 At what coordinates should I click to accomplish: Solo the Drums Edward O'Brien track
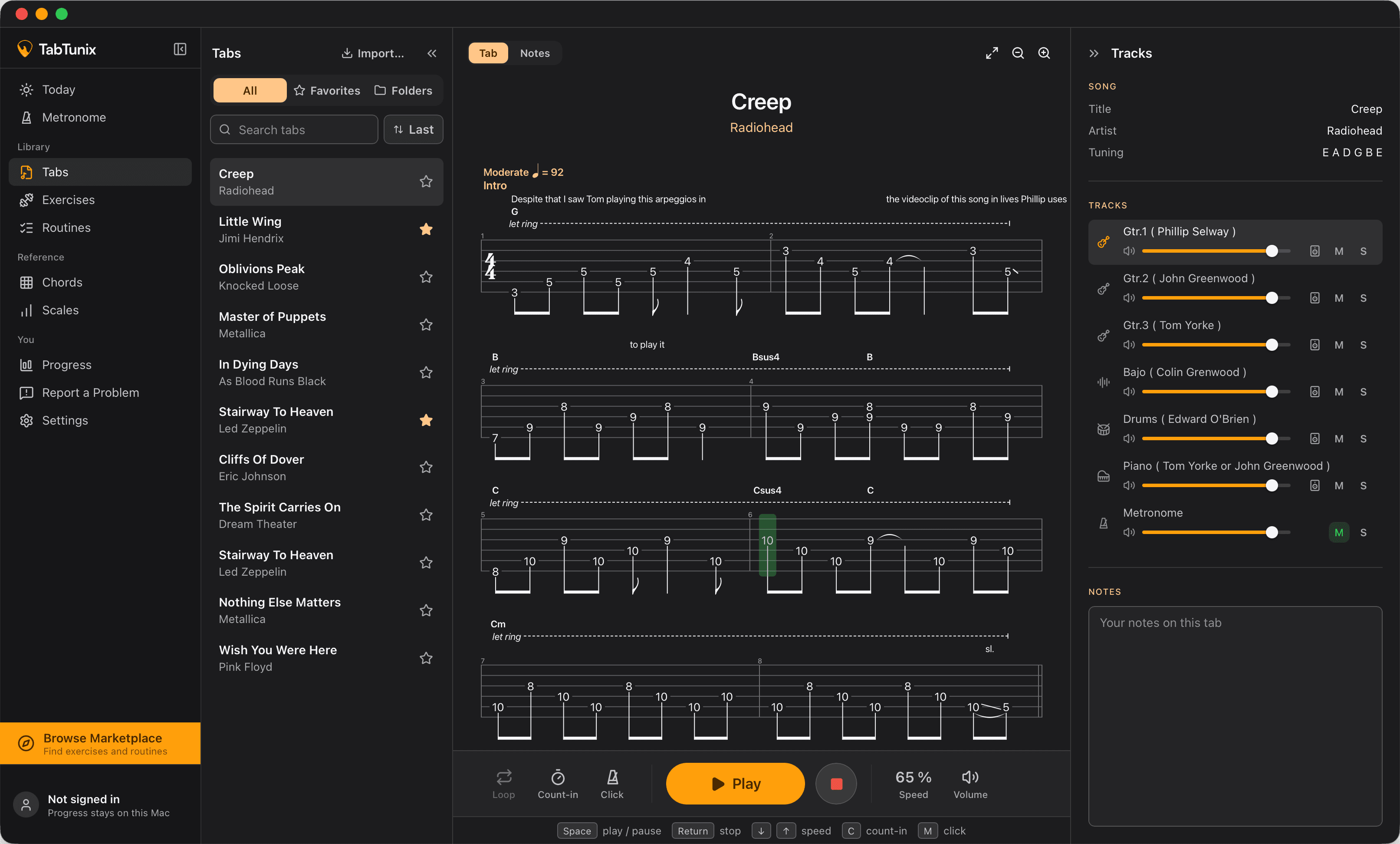point(1363,439)
